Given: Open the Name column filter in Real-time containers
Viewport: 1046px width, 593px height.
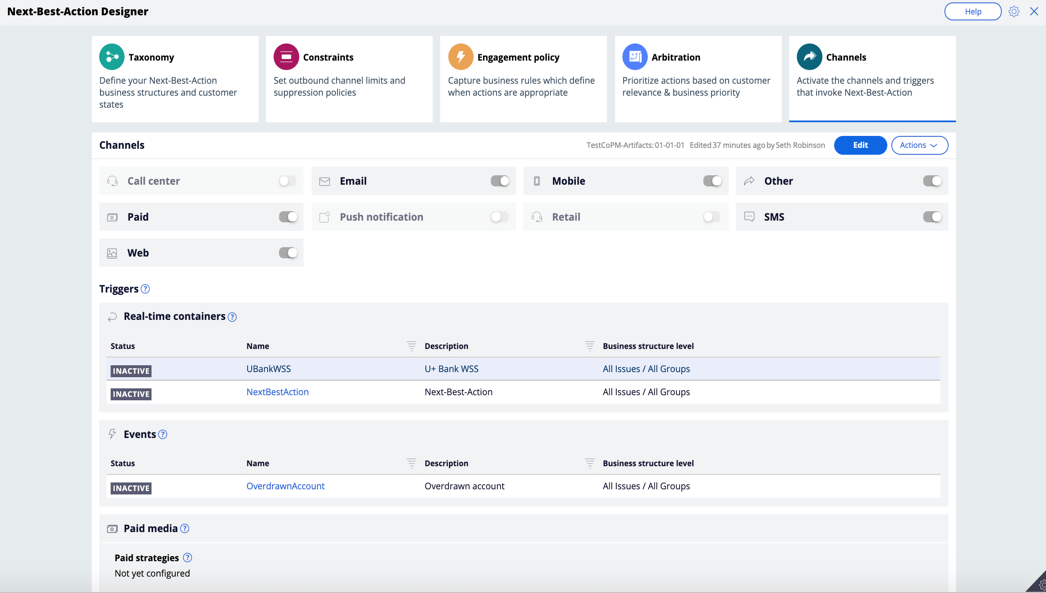Looking at the screenshot, I should pos(410,345).
